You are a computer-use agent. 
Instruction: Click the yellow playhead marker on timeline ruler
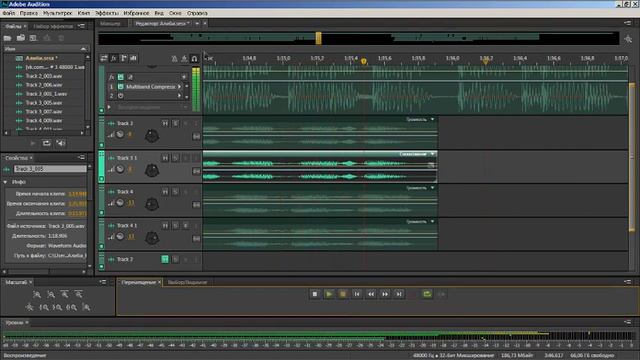point(363,61)
